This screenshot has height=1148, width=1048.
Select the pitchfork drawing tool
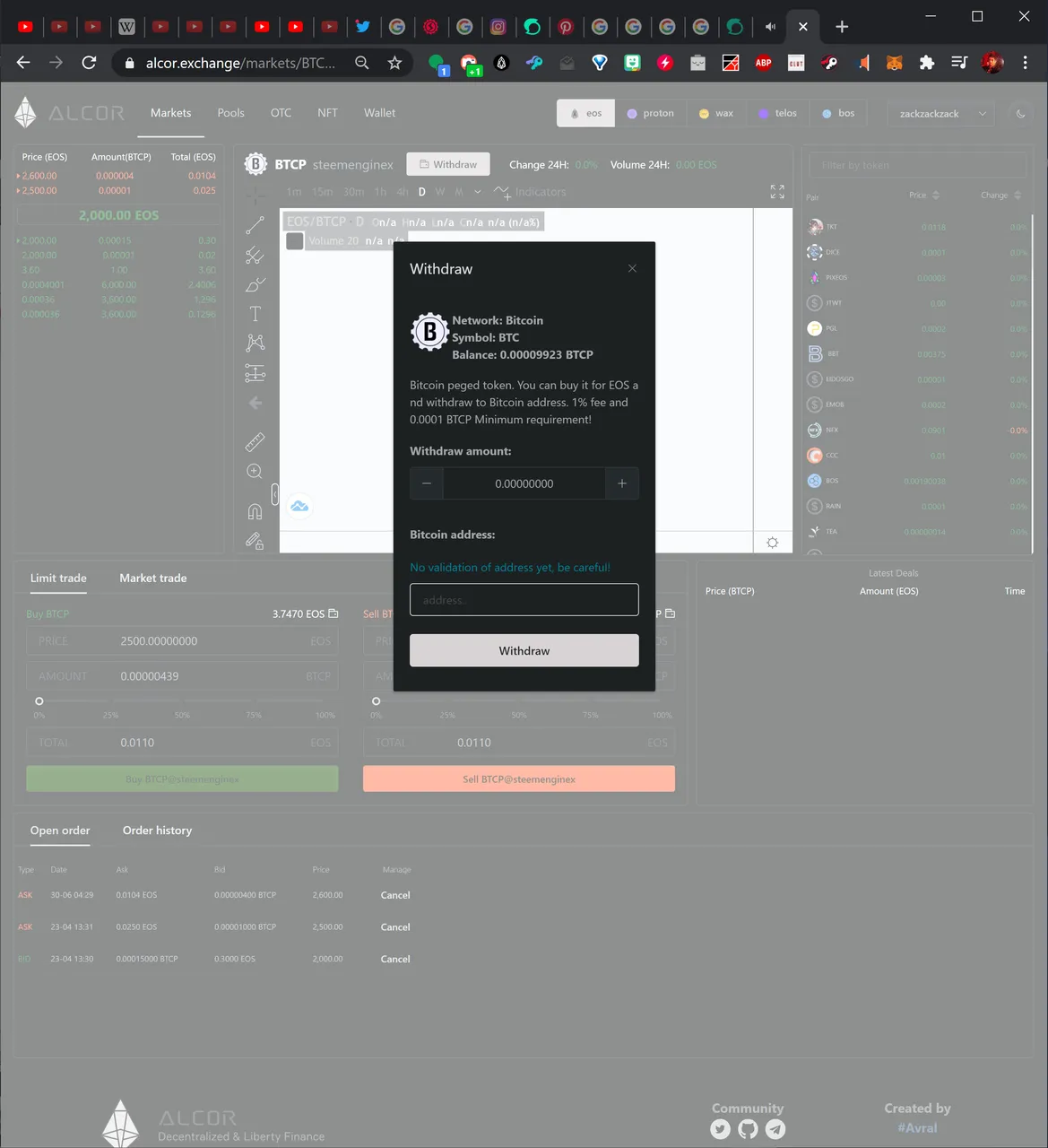(x=255, y=255)
